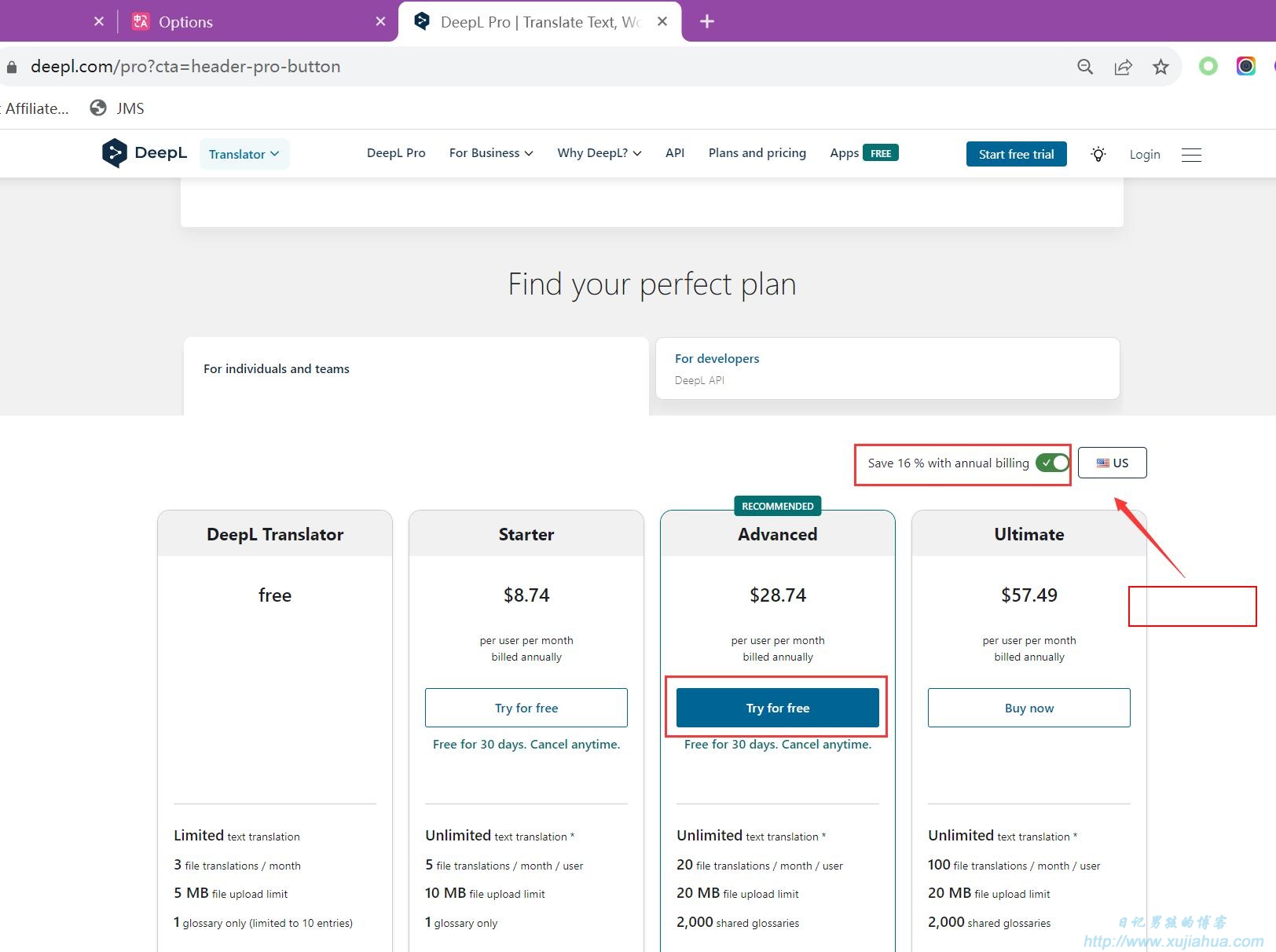Open a new browser tab with plus
This screenshot has height=952, width=1276.
coord(706,21)
